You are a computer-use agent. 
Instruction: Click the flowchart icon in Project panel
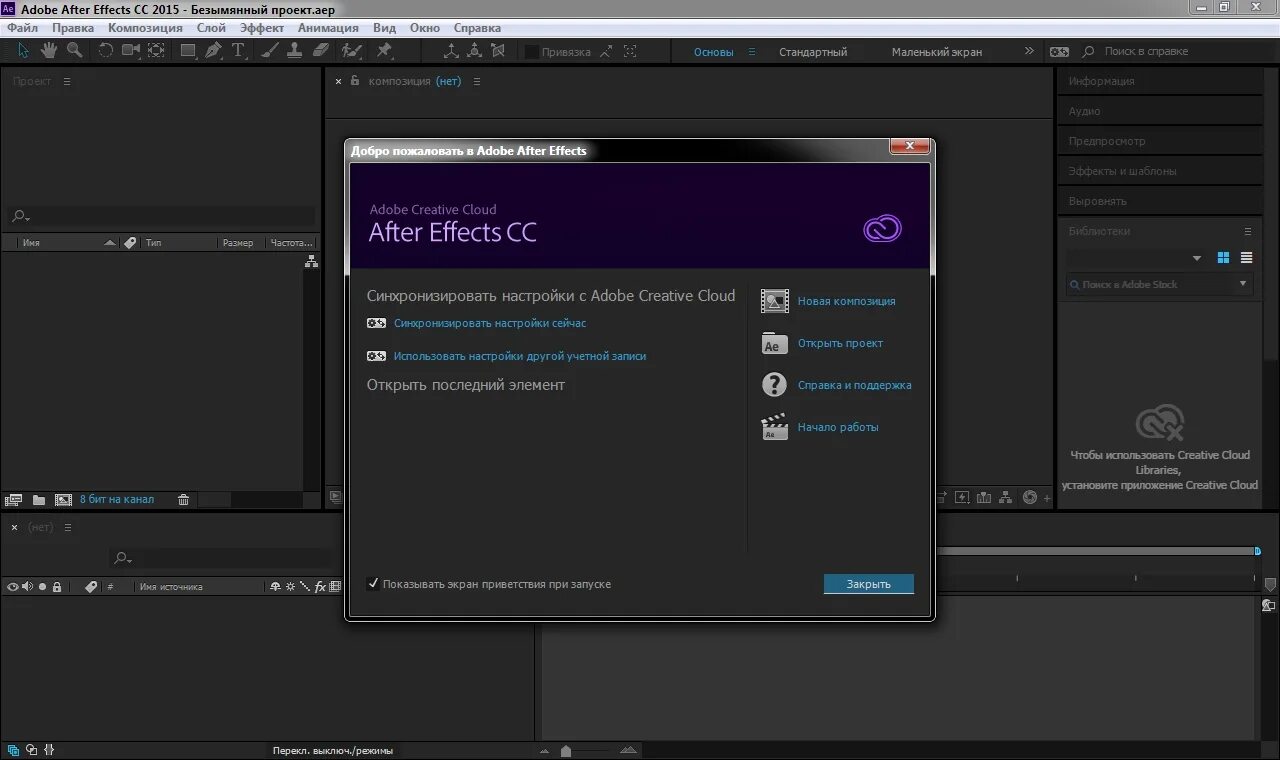coord(311,261)
